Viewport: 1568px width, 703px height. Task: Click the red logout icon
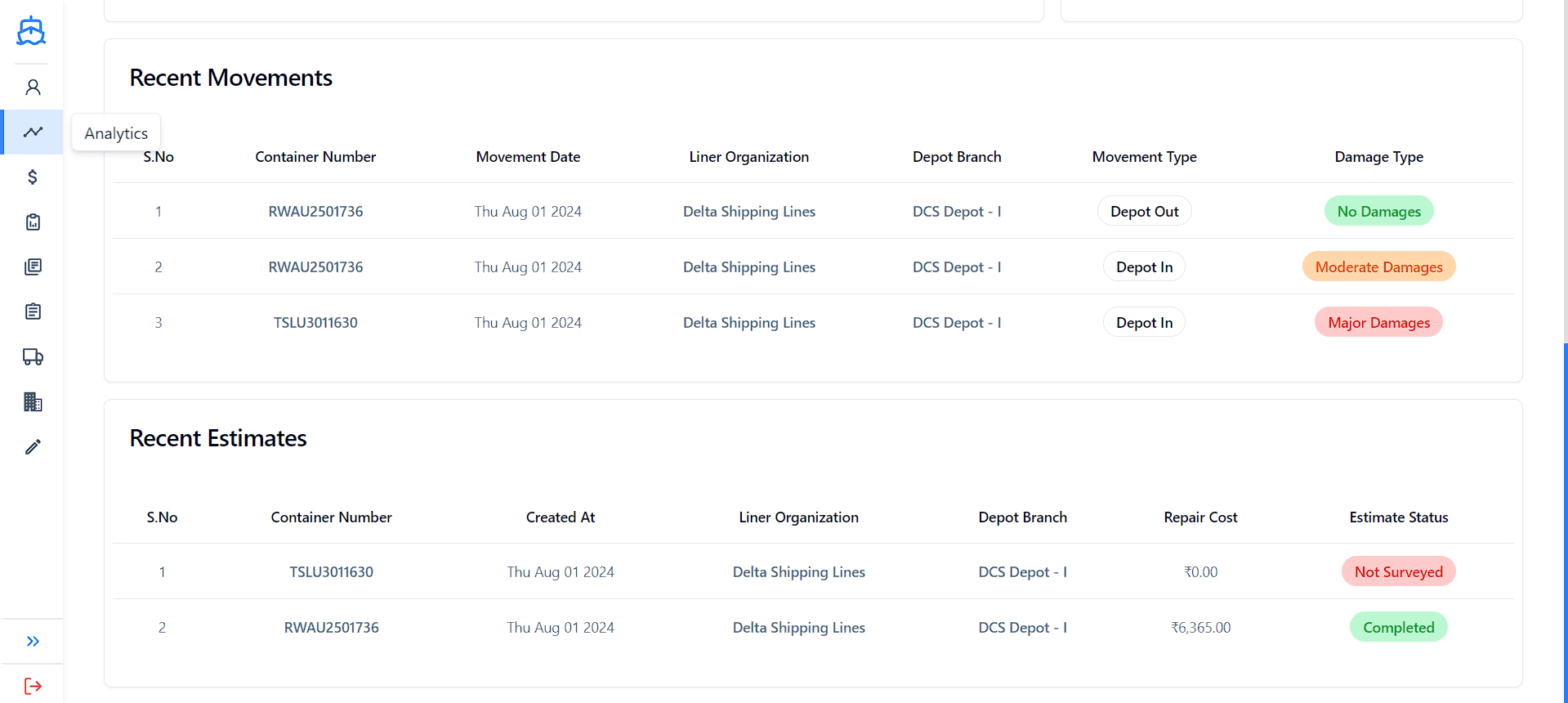[x=33, y=686]
